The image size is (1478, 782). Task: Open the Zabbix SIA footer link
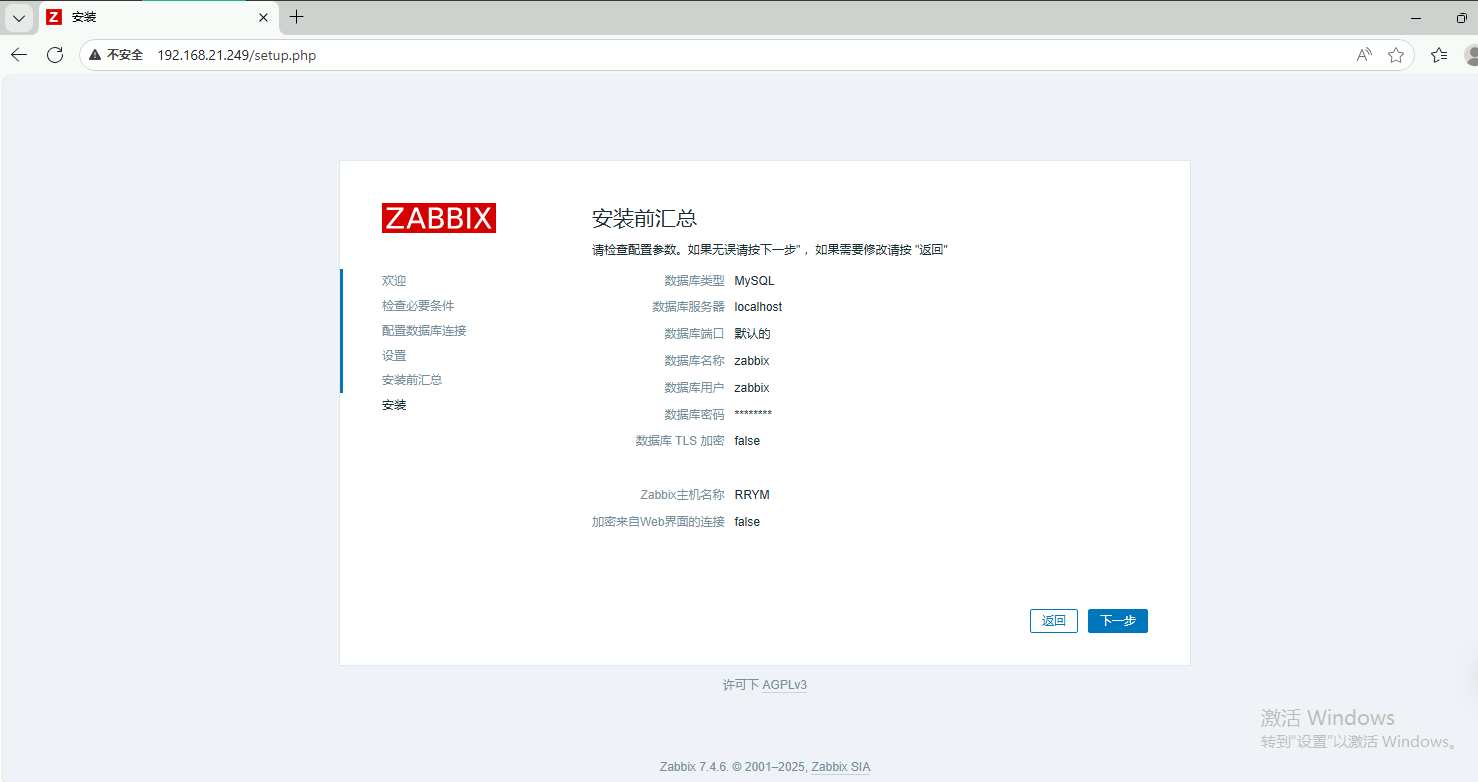840,767
